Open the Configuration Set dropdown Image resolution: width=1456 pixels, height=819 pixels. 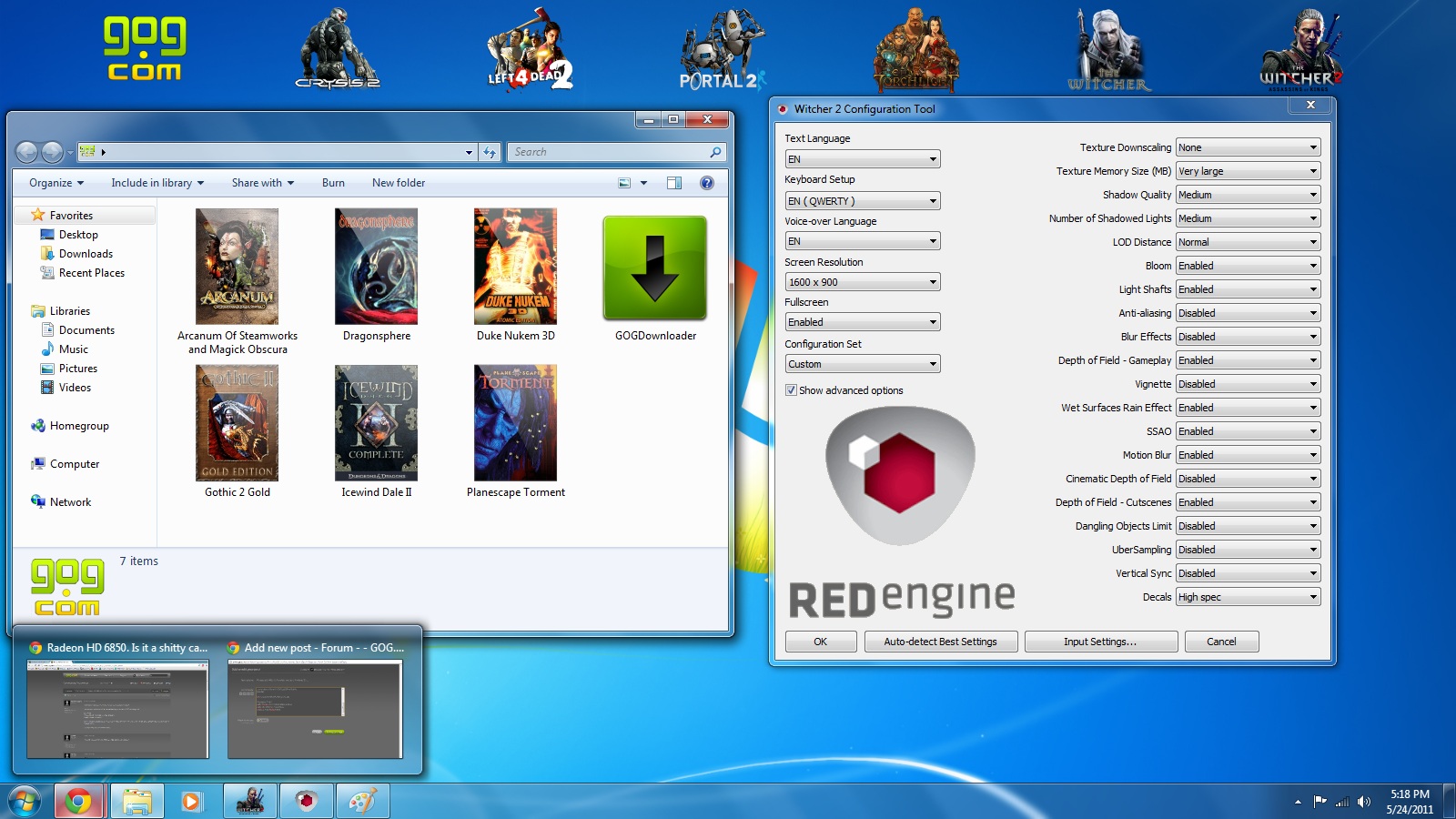coord(863,364)
